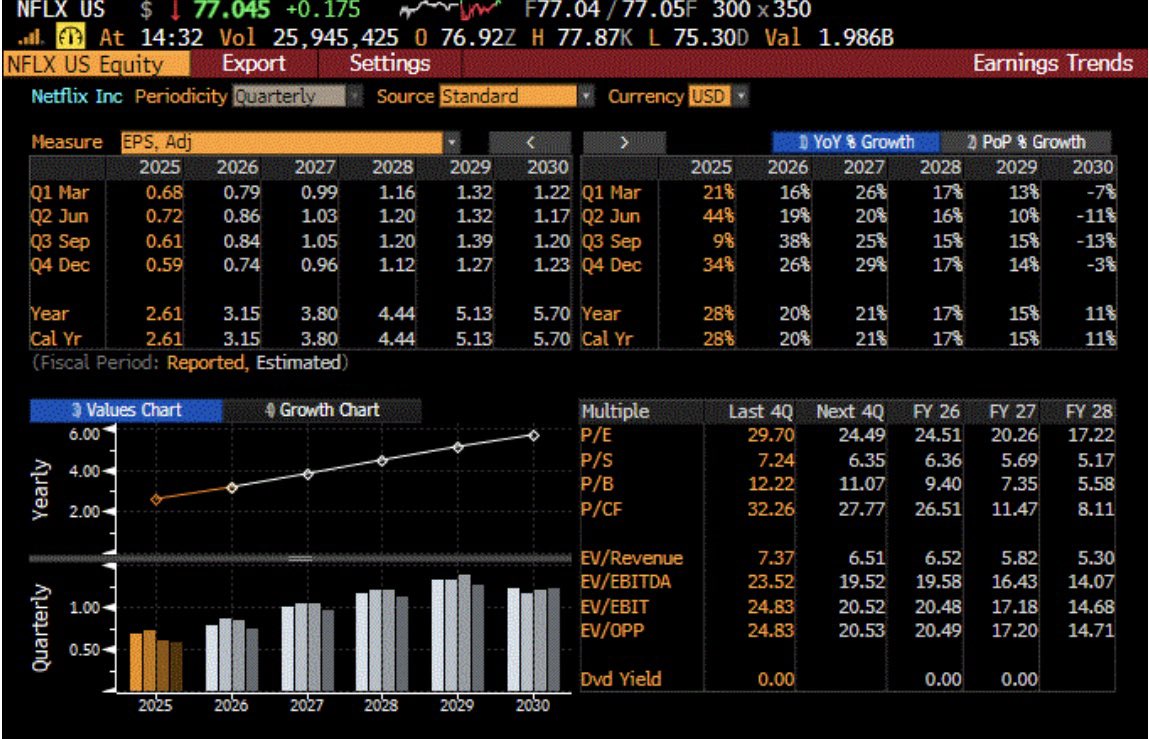The image size is (1149, 739).
Task: Click the Values Chart button
Action: click(x=126, y=410)
